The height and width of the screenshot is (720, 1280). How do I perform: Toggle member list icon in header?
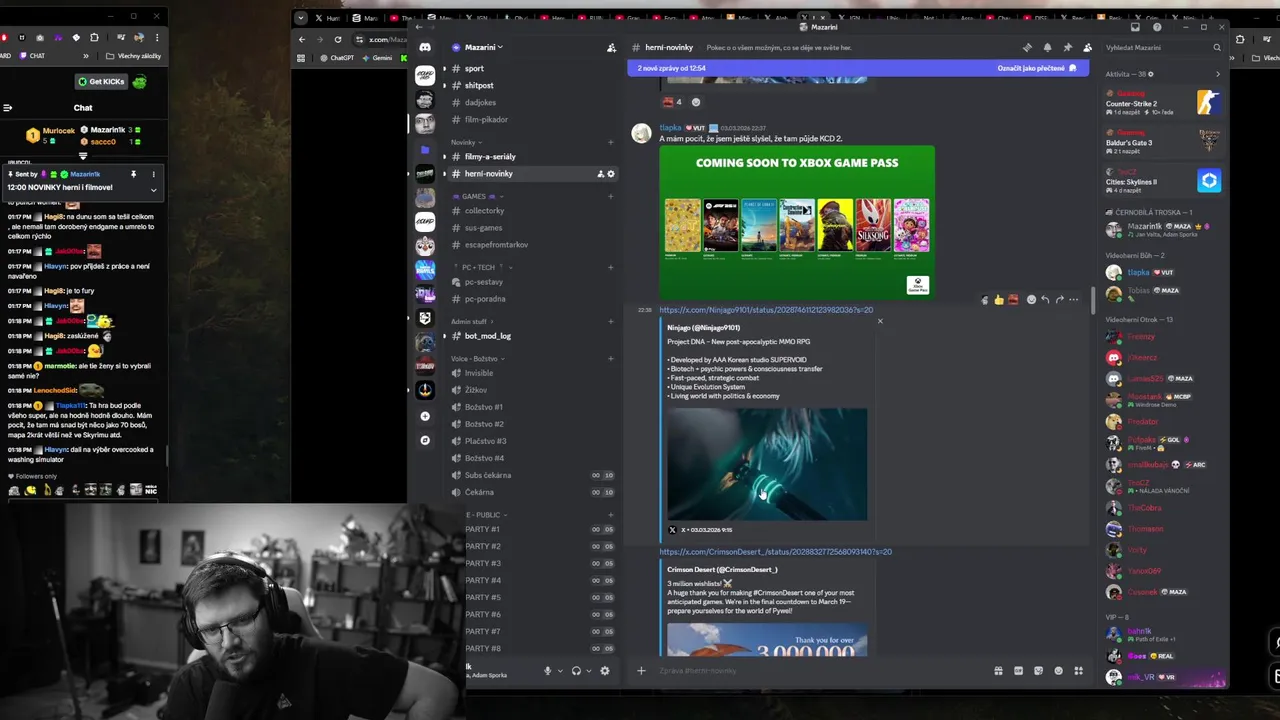pos(1087,47)
